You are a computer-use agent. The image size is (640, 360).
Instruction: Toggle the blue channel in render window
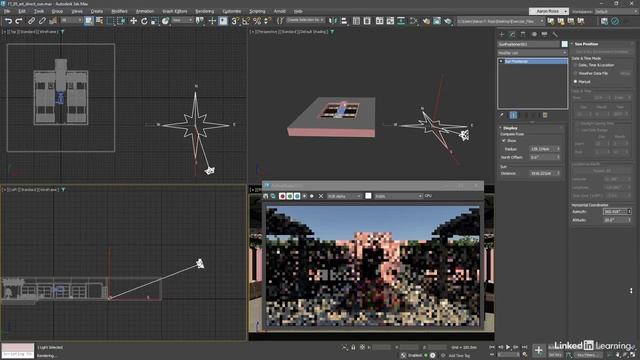point(297,196)
